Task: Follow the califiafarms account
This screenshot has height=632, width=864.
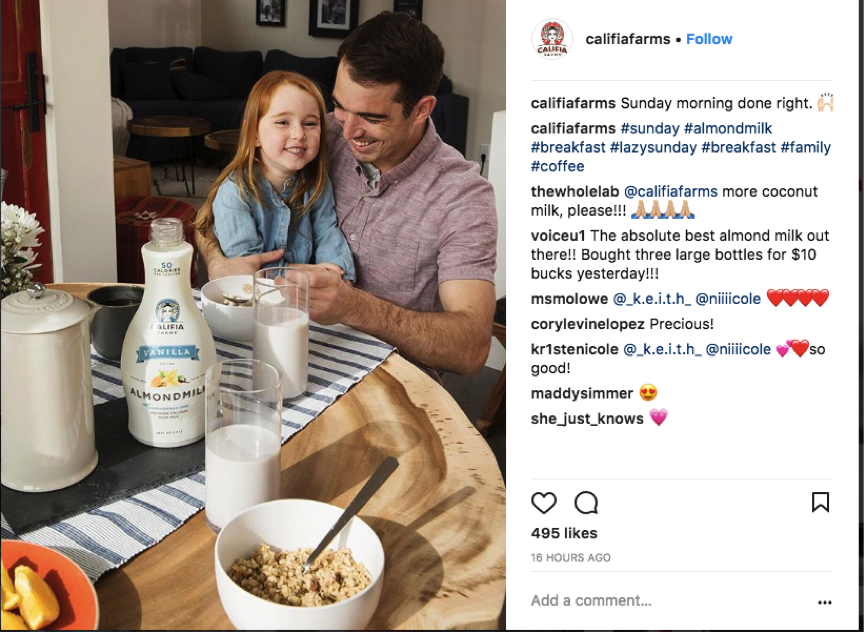Action: pyautogui.click(x=709, y=39)
